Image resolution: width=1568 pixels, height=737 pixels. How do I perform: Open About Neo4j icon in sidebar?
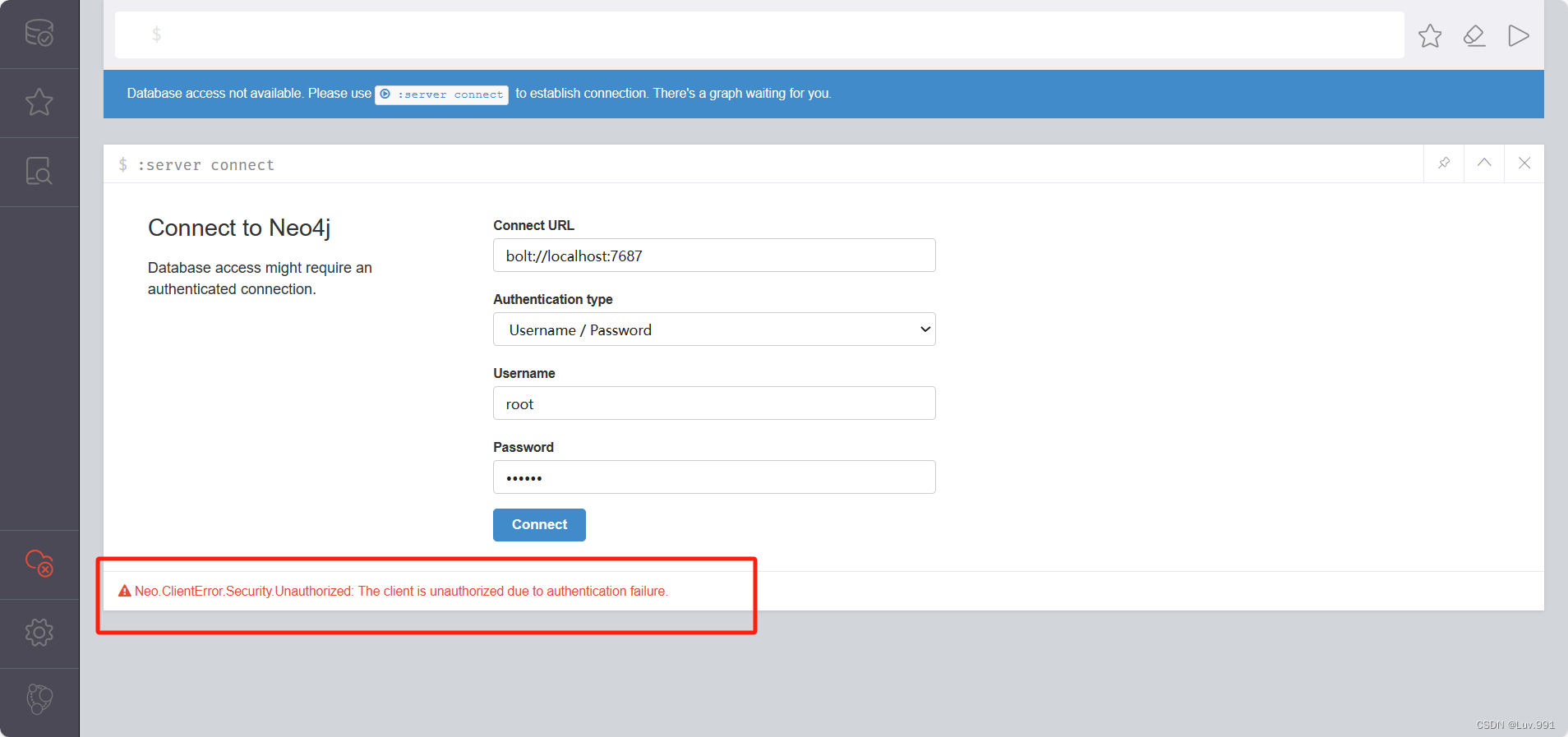click(39, 699)
